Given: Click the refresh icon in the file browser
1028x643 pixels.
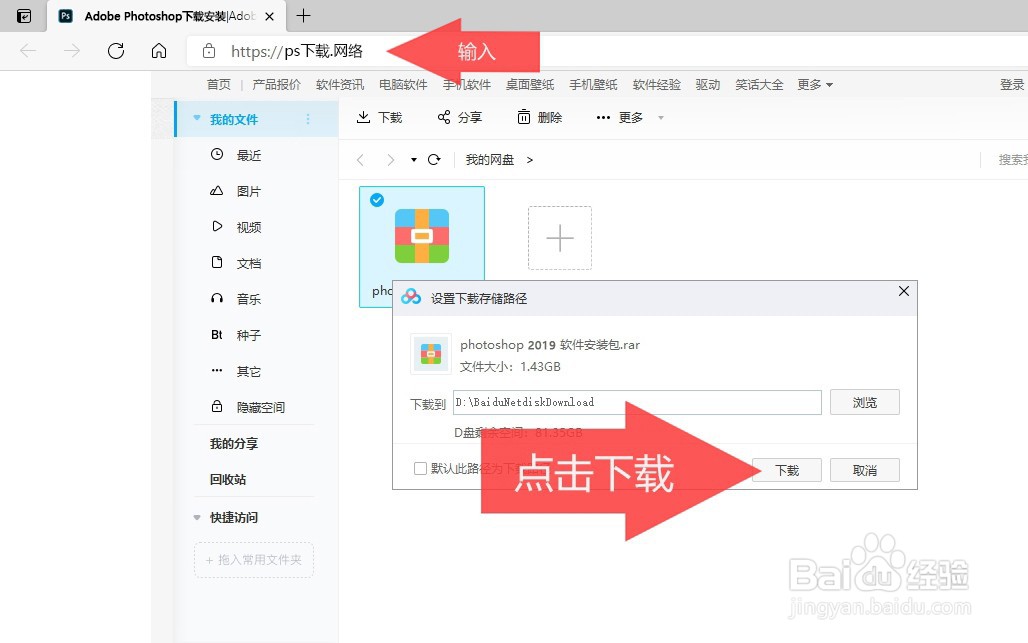Looking at the screenshot, I should coord(434,159).
